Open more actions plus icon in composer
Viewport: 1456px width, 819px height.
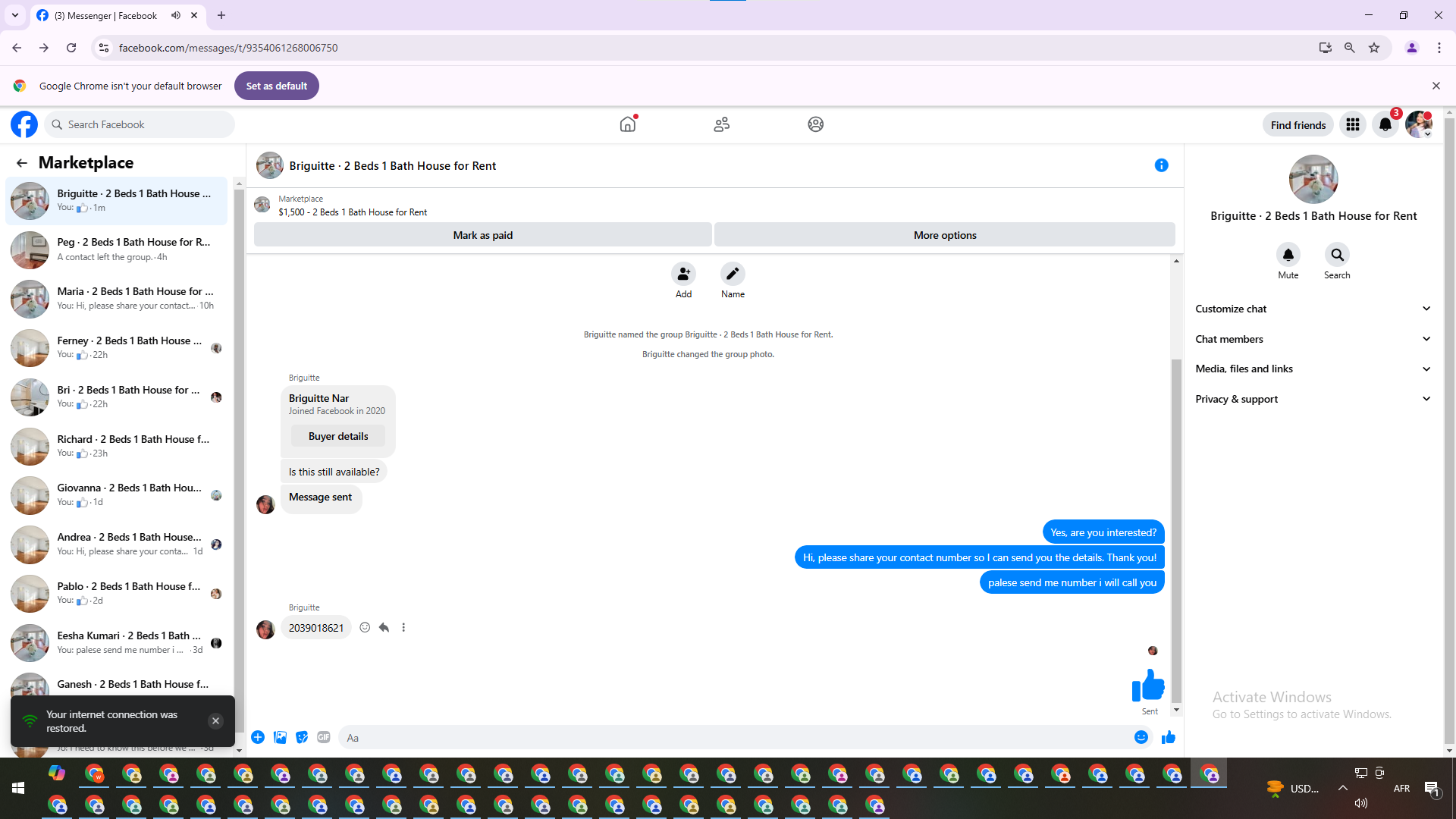(x=258, y=738)
